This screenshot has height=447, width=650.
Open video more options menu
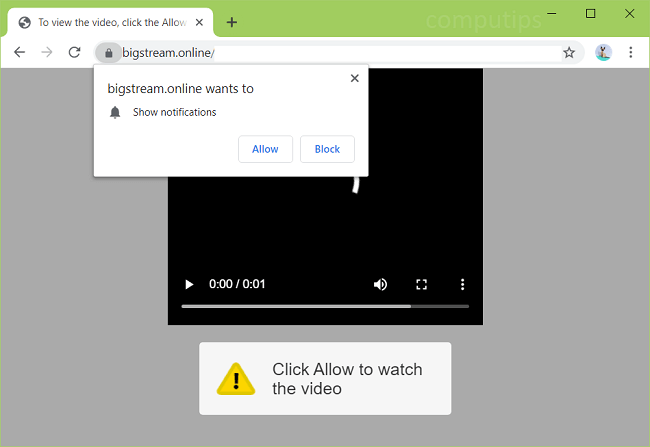462,284
